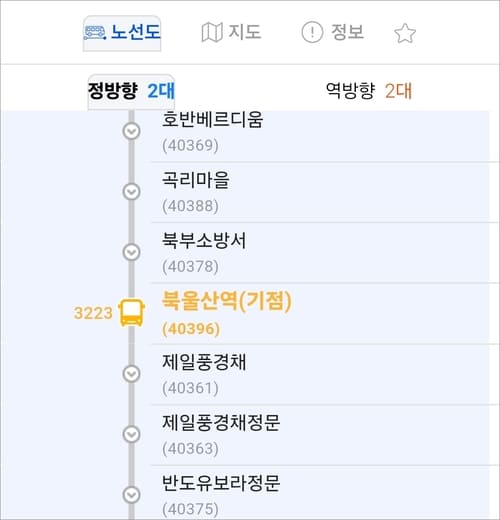Tap the exclamation info icon beside 정보
Viewport: 500px width, 520px height.
point(312,32)
